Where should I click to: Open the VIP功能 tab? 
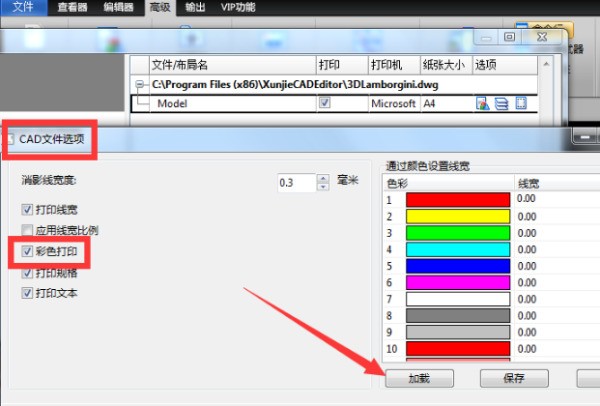pos(237,7)
